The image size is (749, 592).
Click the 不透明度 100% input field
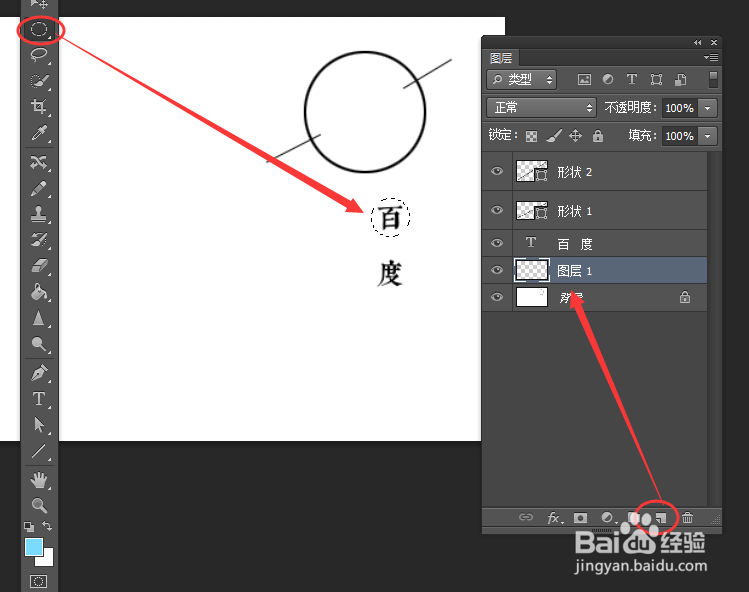tap(679, 108)
